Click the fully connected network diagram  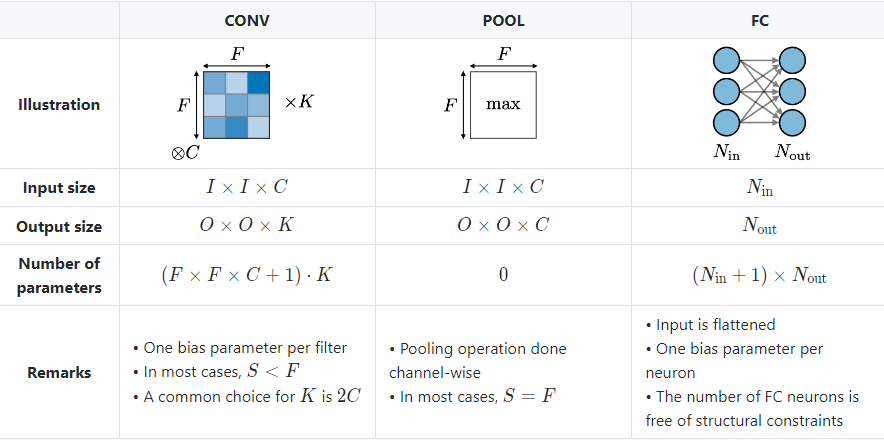pyautogui.click(x=760, y=93)
